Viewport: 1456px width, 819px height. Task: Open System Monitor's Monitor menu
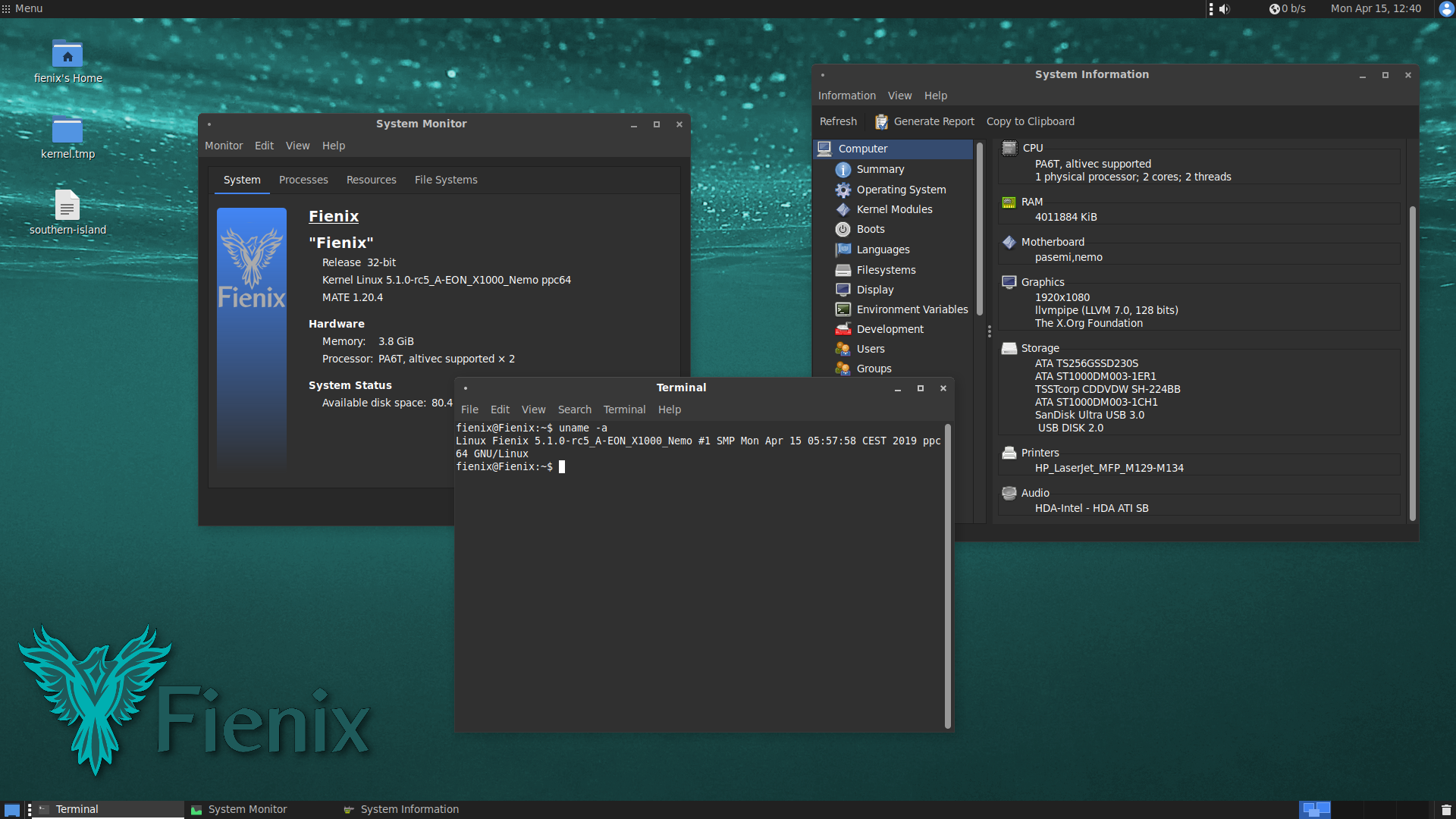(x=224, y=146)
